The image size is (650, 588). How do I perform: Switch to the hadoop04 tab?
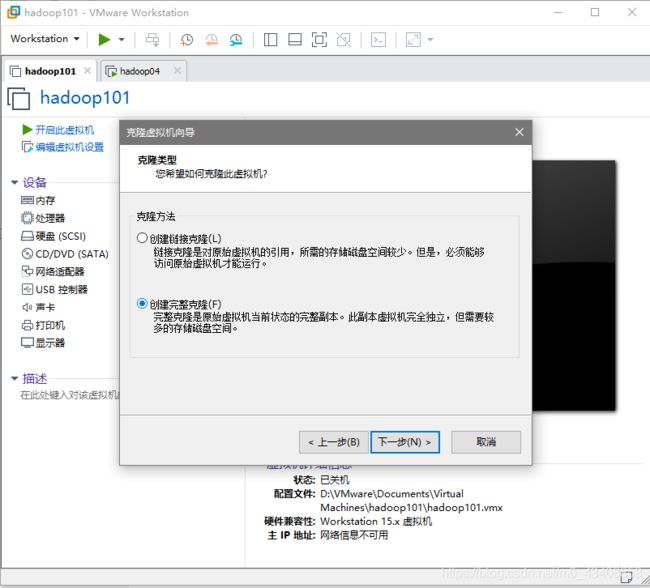click(139, 71)
